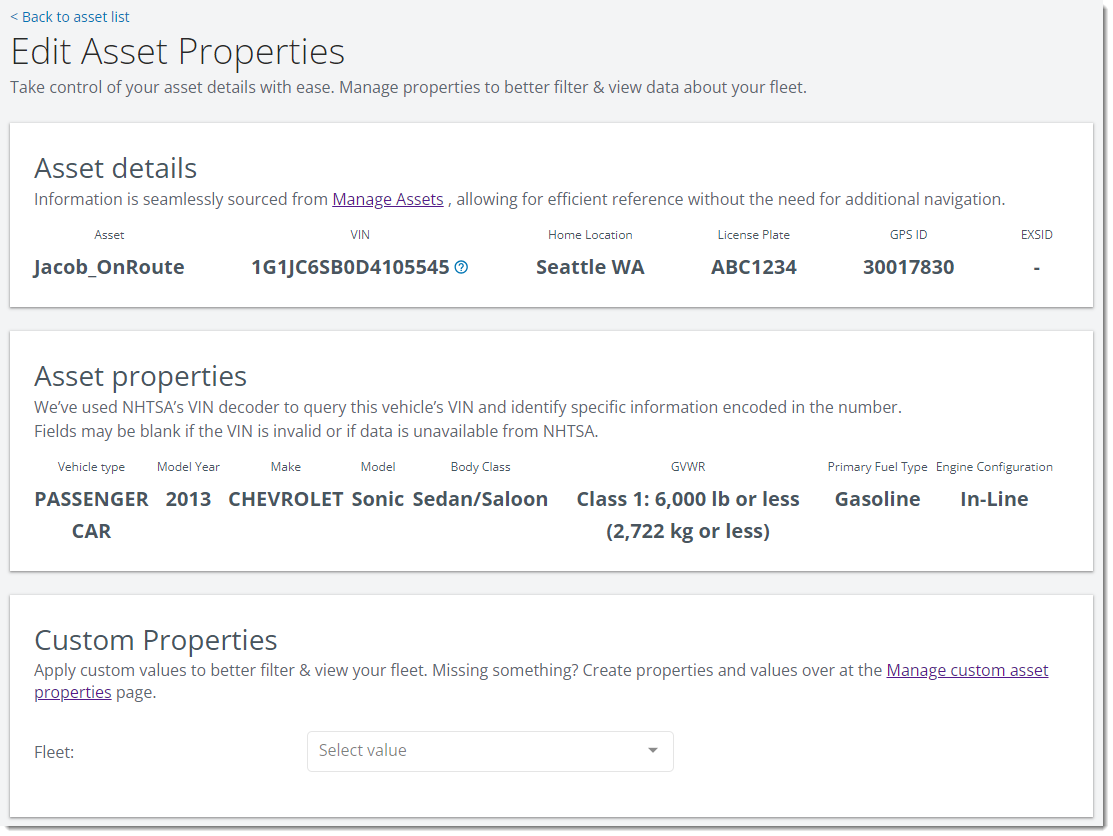Click the In-Line engine configuration value
Image resolution: width=1113 pixels, height=836 pixels.
click(x=994, y=500)
